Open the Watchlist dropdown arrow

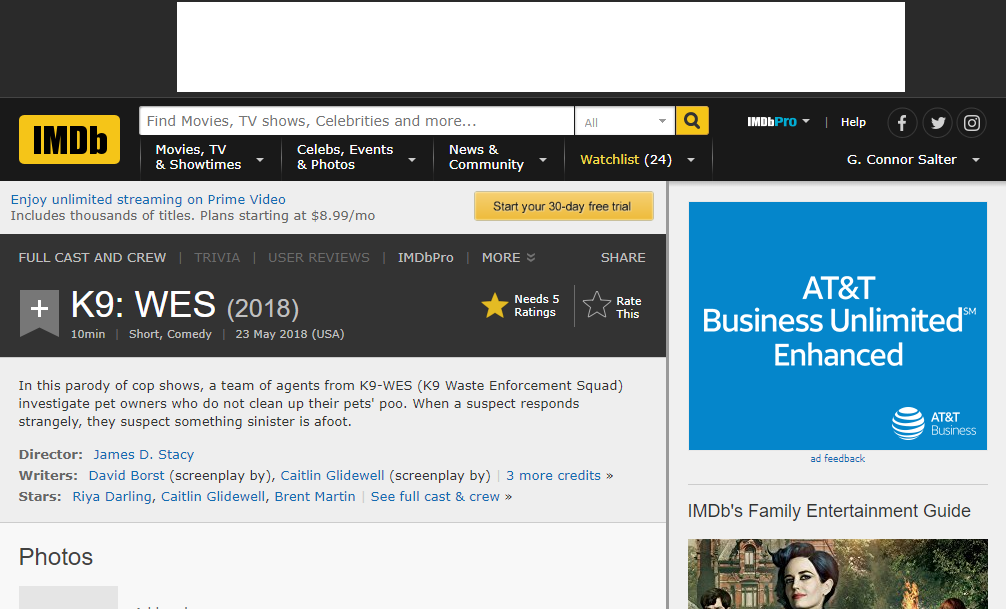point(691,160)
